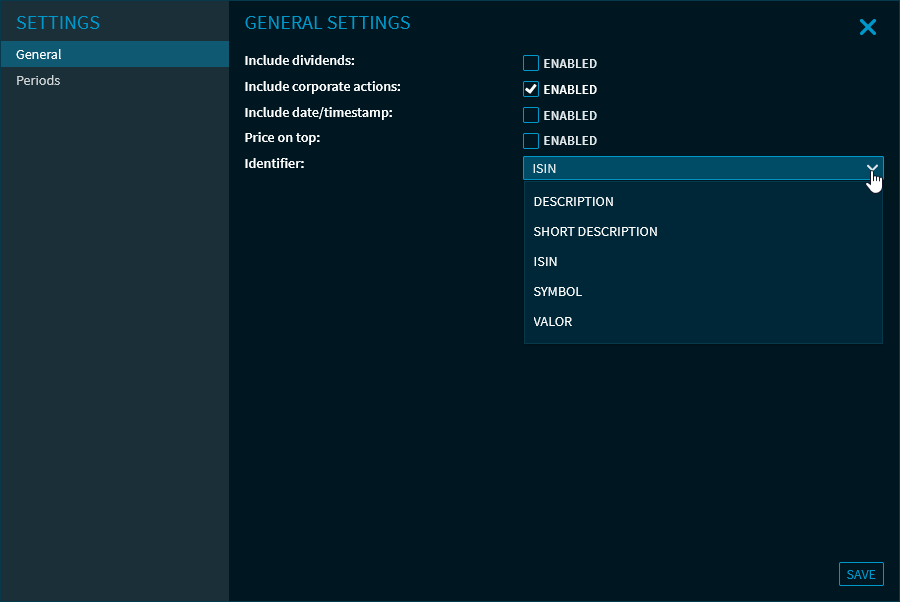This screenshot has width=900, height=602.
Task: Click the "Identifier:" field label
Action: (274, 162)
